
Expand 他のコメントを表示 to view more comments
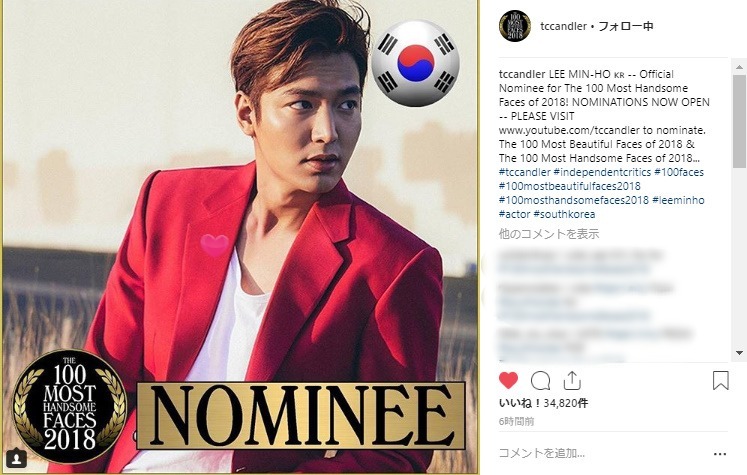[549, 234]
